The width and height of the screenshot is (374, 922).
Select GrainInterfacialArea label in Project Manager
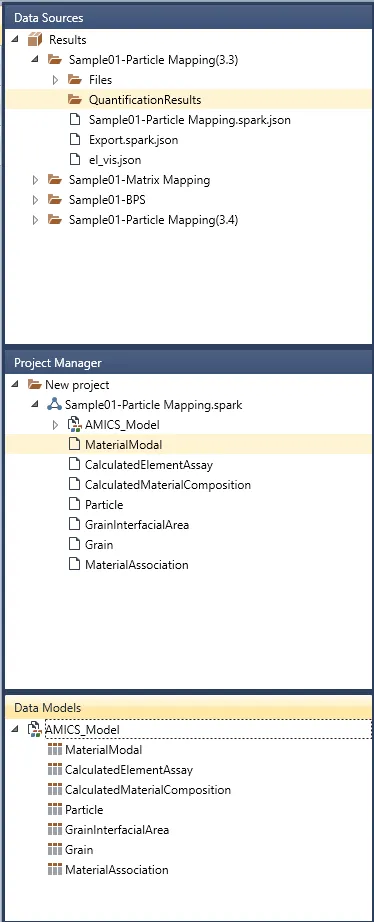click(137, 525)
